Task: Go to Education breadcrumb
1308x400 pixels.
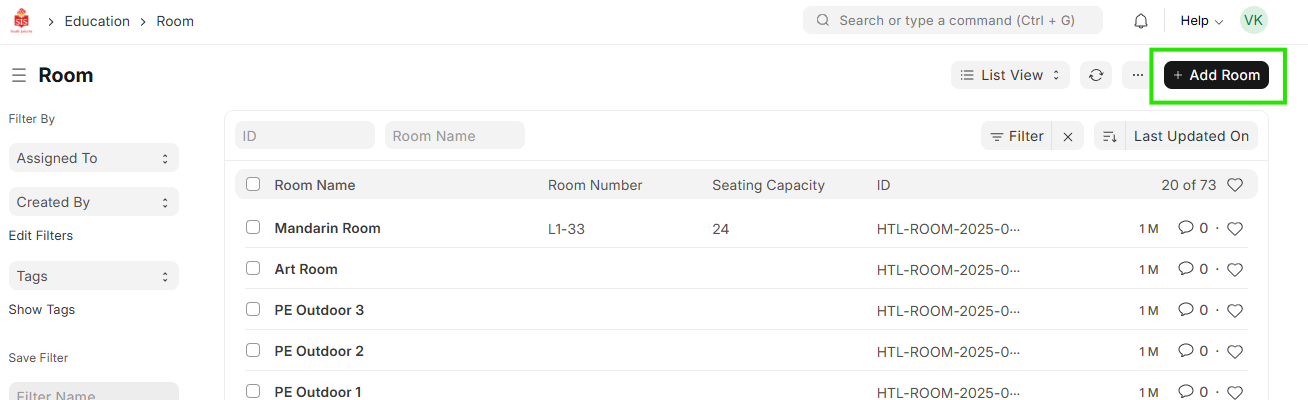Action: tap(97, 21)
